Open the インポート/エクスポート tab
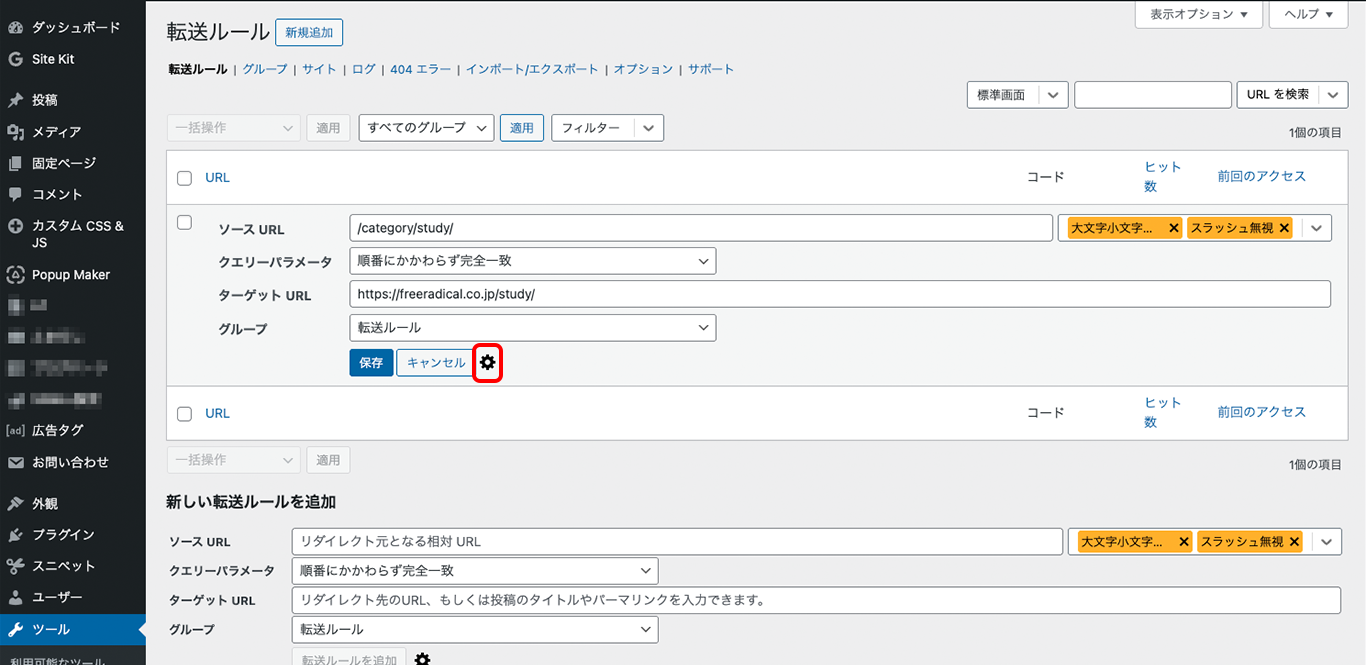The height and width of the screenshot is (665, 1366). click(x=532, y=69)
